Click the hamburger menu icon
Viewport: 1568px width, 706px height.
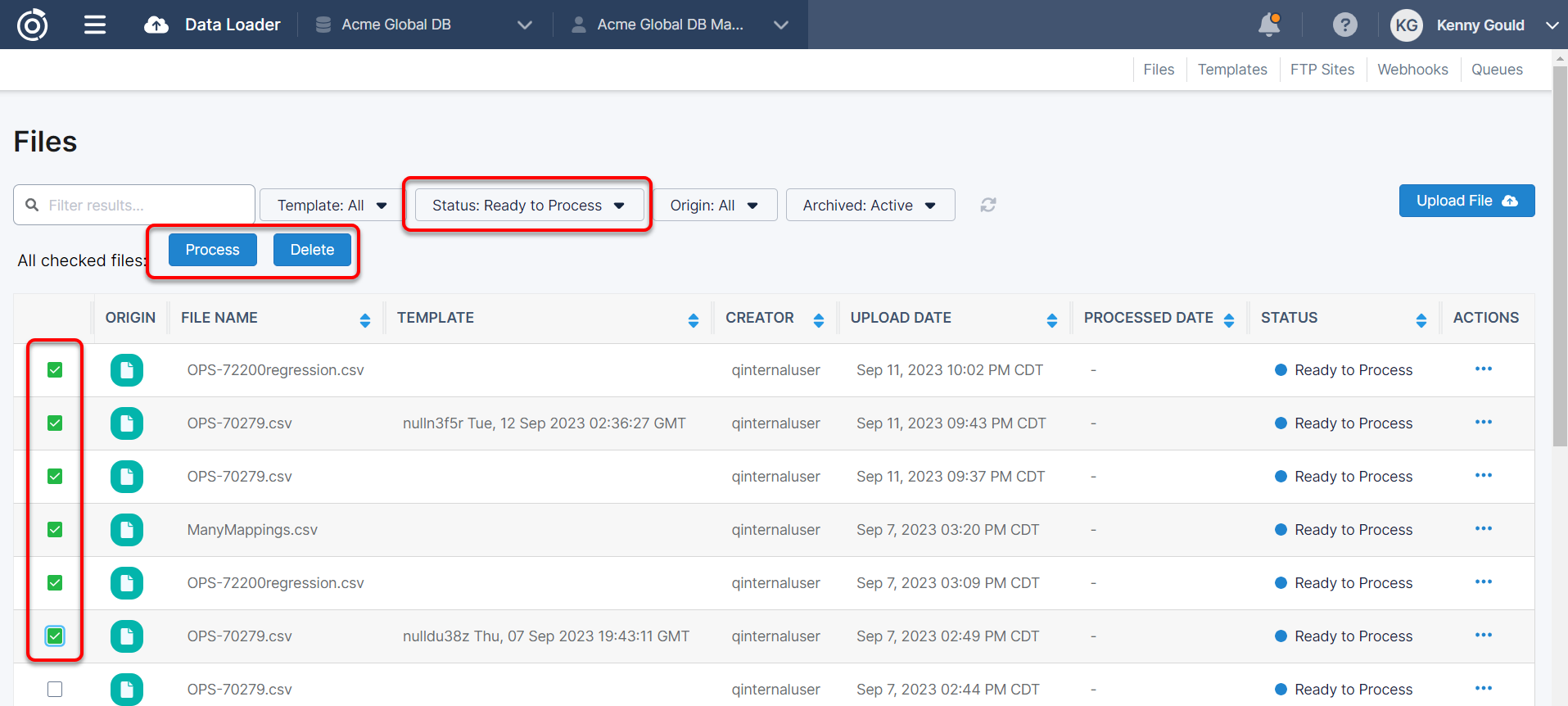click(95, 25)
